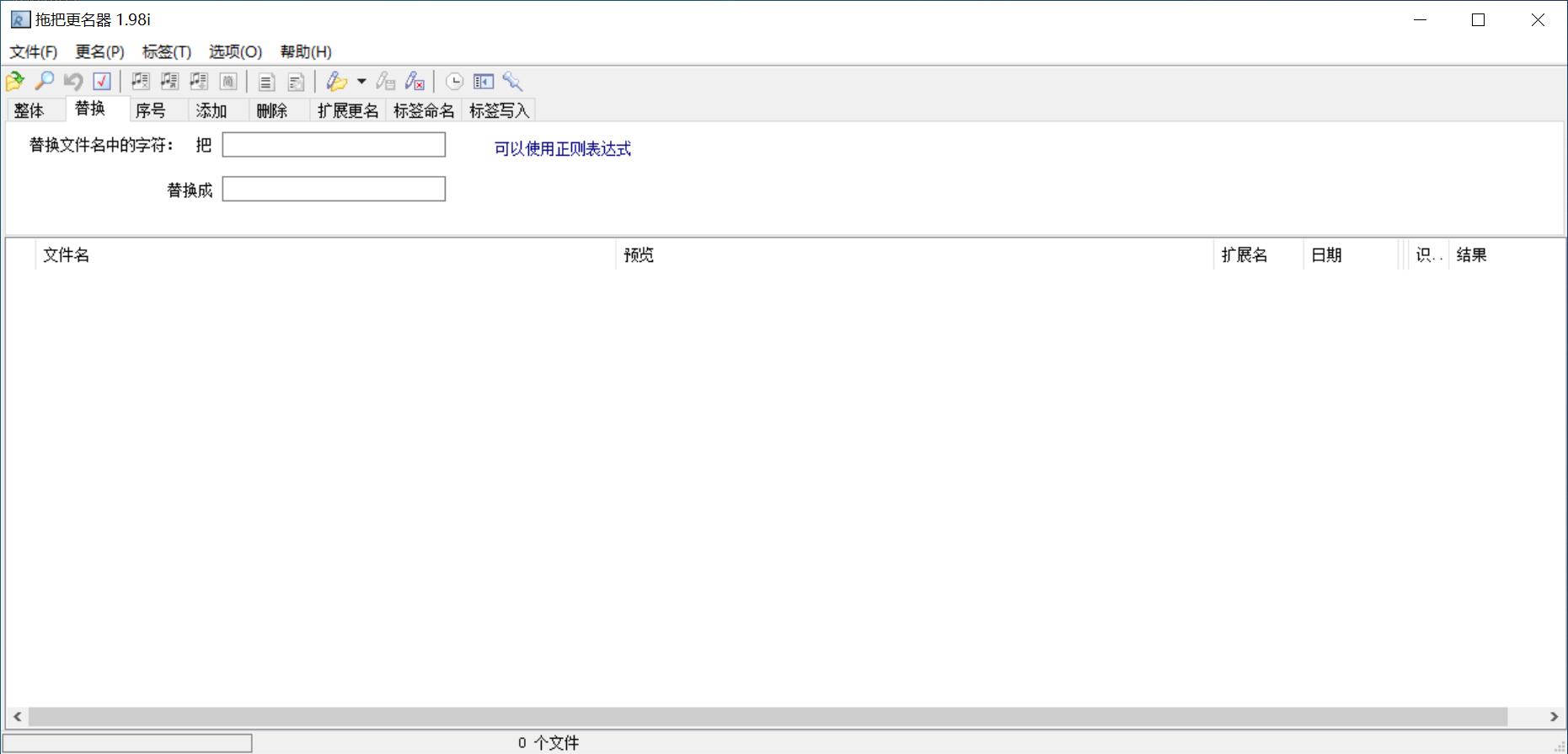The height and width of the screenshot is (754, 1568).
Task: Switch to the 标签命名 tab
Action: (x=424, y=110)
